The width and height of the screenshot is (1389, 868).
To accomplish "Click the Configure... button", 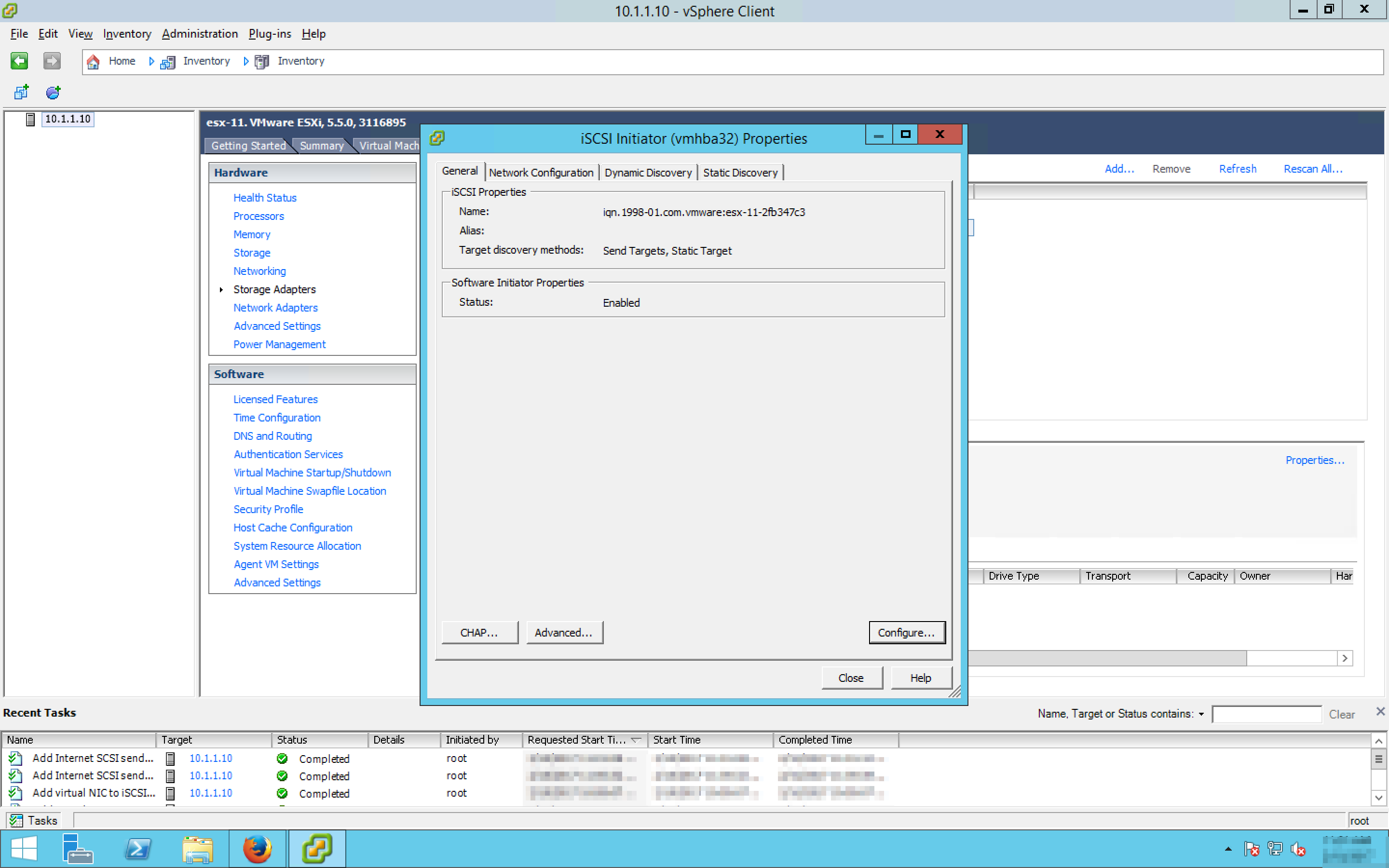I will (x=906, y=633).
